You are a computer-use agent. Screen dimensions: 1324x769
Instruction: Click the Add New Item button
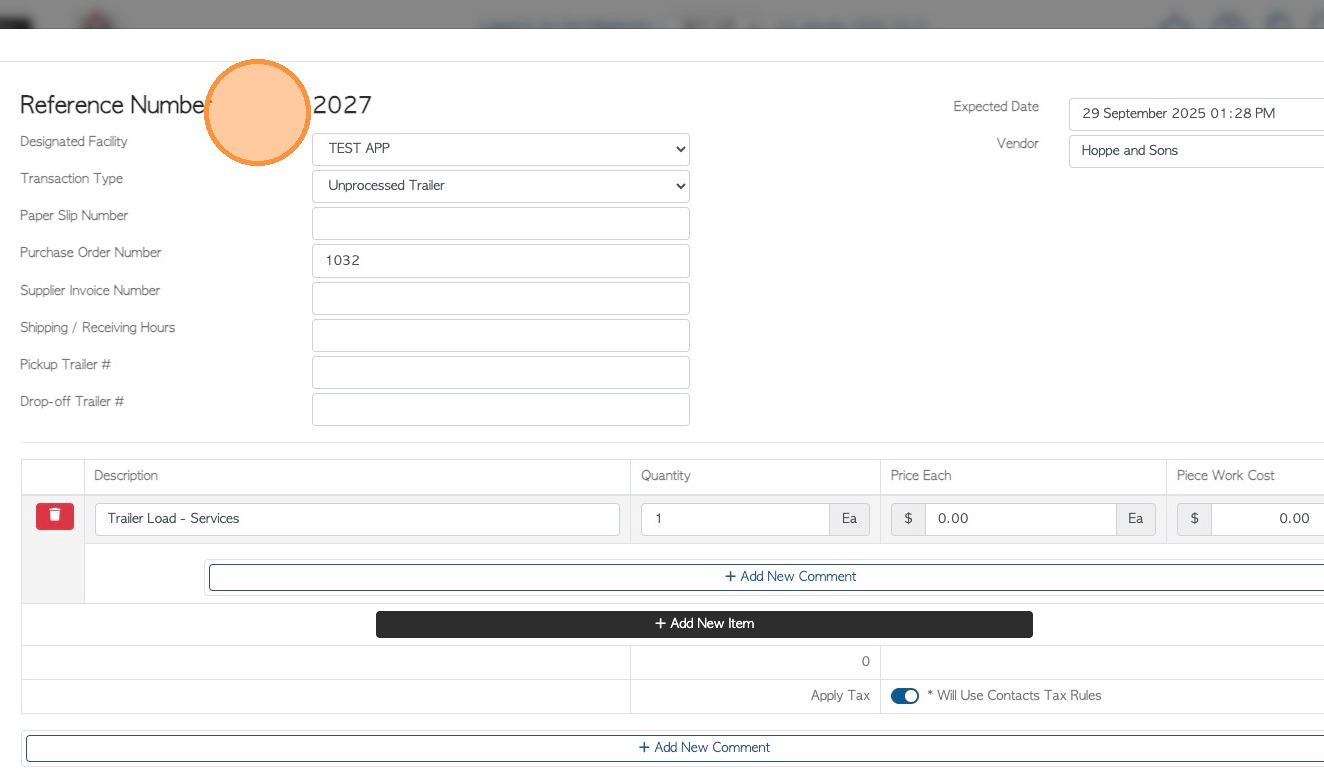[x=704, y=624]
